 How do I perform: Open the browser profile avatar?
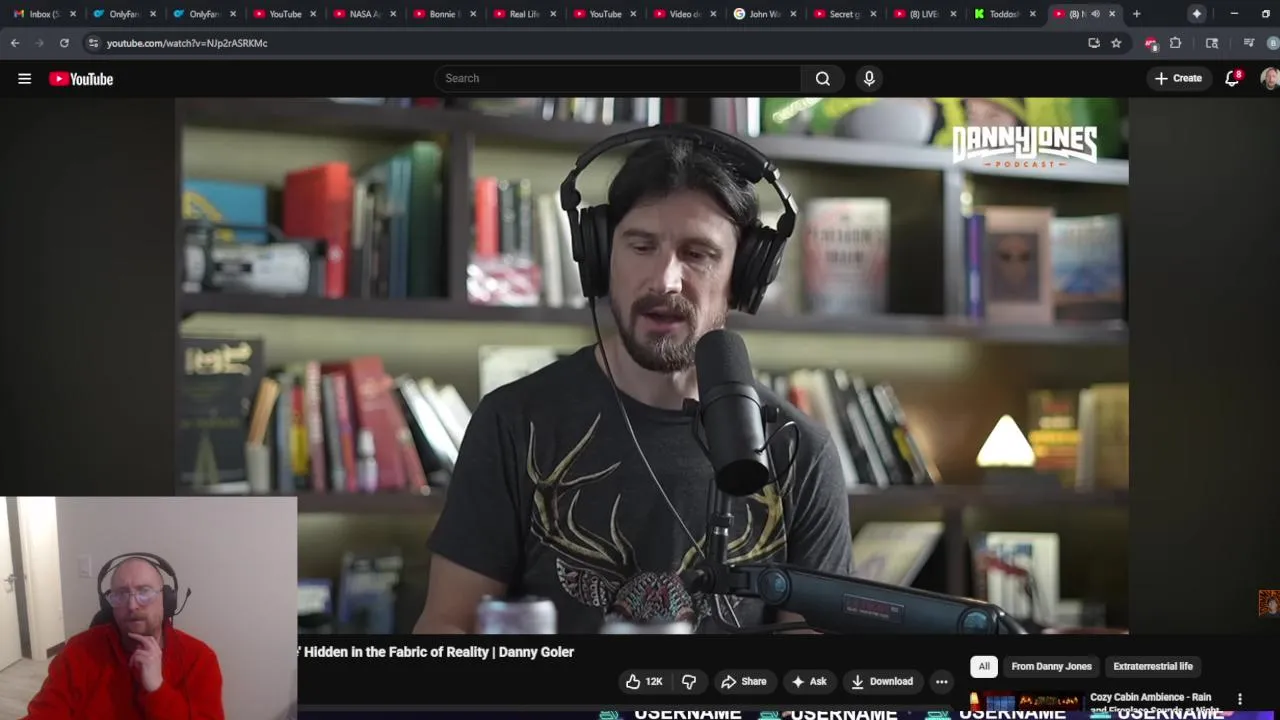click(x=1272, y=43)
